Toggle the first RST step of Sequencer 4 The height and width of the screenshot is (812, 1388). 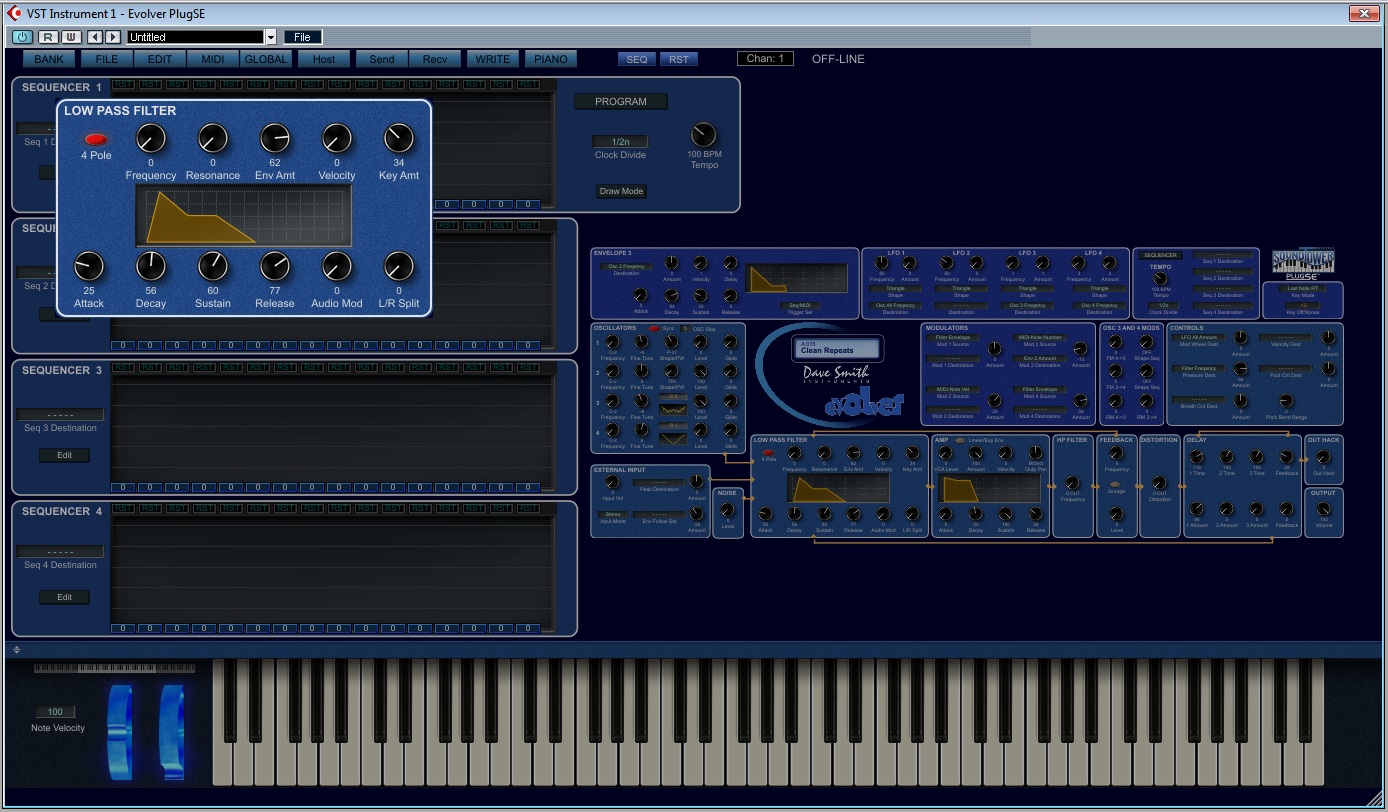click(x=123, y=509)
